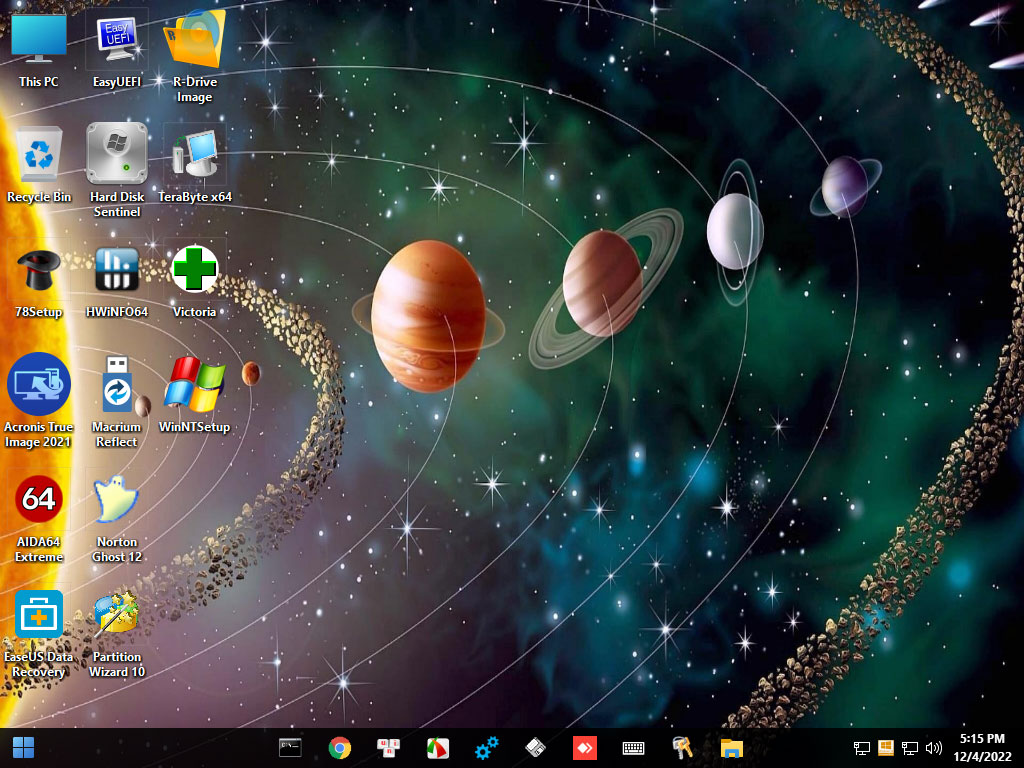Open blue gears settings taskbar icon
The image size is (1024, 768).
point(487,748)
